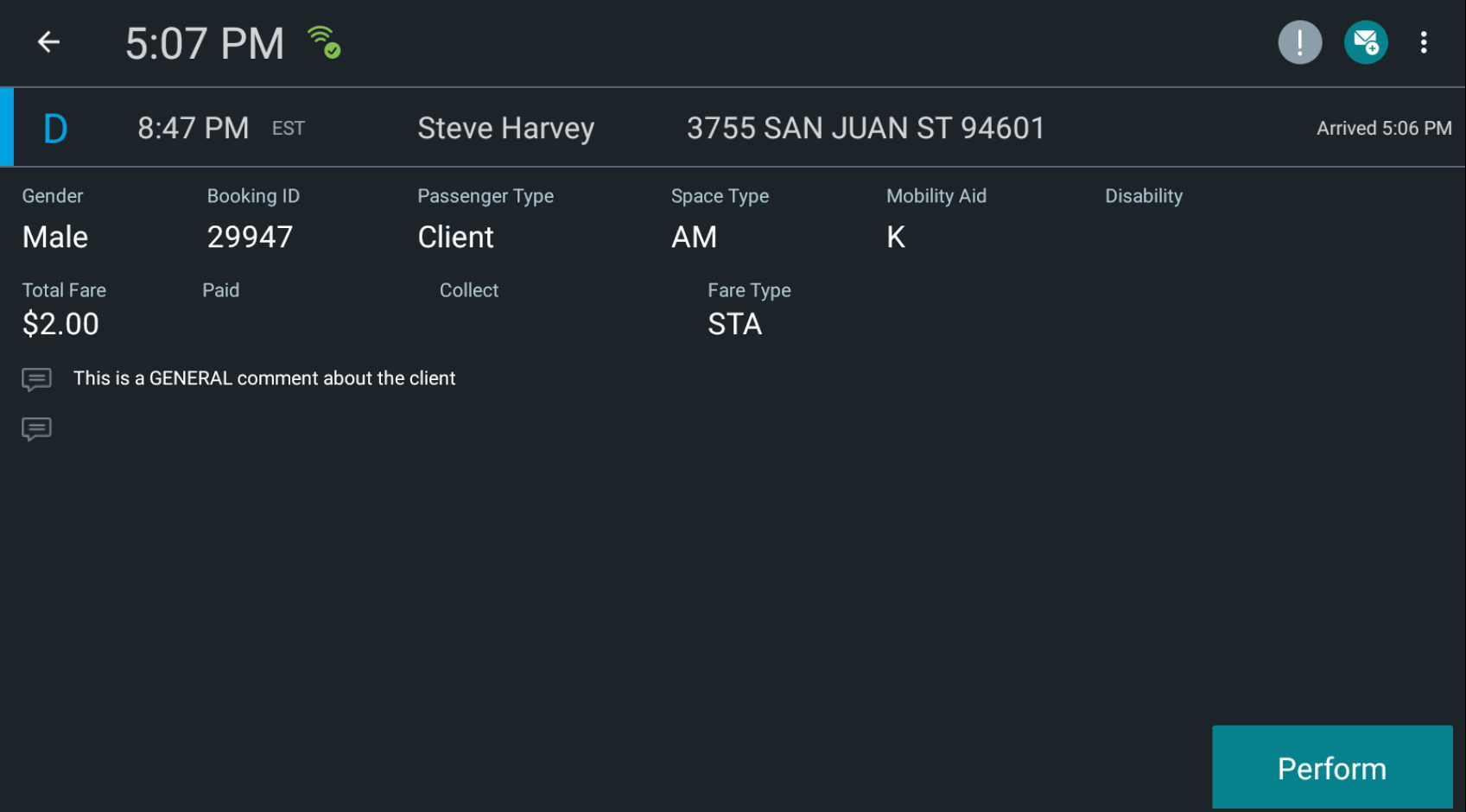The image size is (1466, 812).
Task: Open the three-dot overflow menu
Action: pyautogui.click(x=1424, y=41)
